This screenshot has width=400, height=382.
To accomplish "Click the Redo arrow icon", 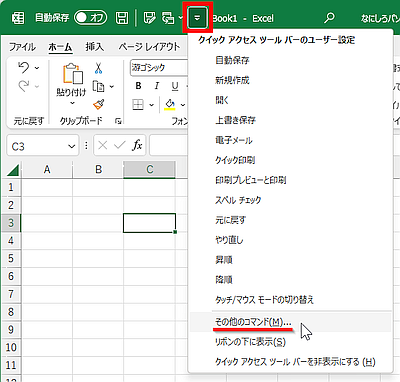I will [x=24, y=86].
